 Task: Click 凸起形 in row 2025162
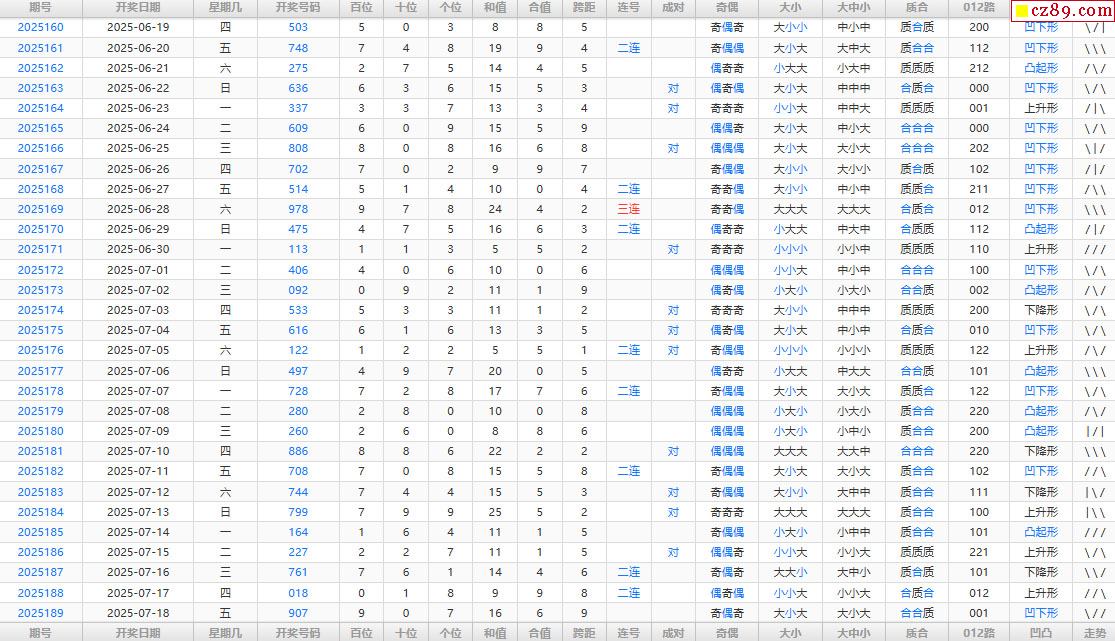coord(1041,68)
